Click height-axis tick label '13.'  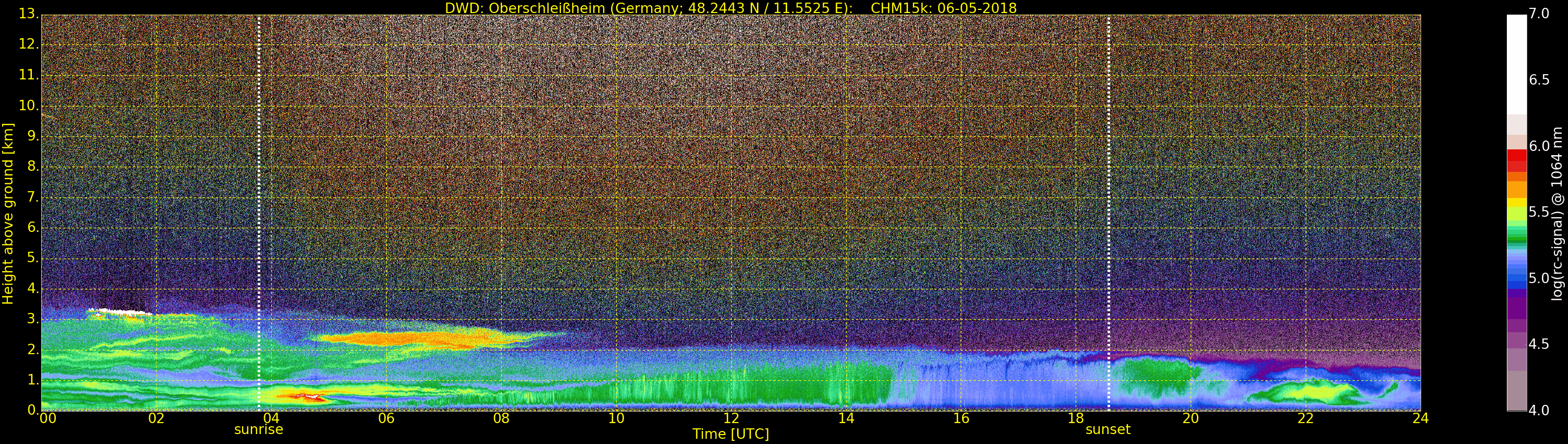pyautogui.click(x=29, y=14)
